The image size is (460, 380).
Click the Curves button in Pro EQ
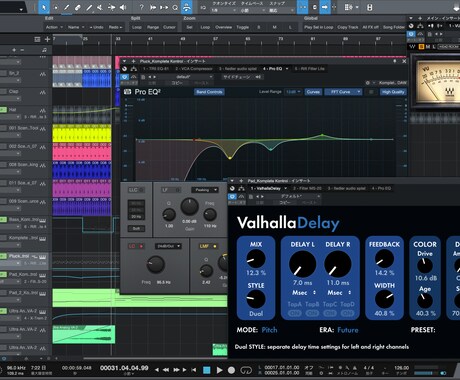313,92
